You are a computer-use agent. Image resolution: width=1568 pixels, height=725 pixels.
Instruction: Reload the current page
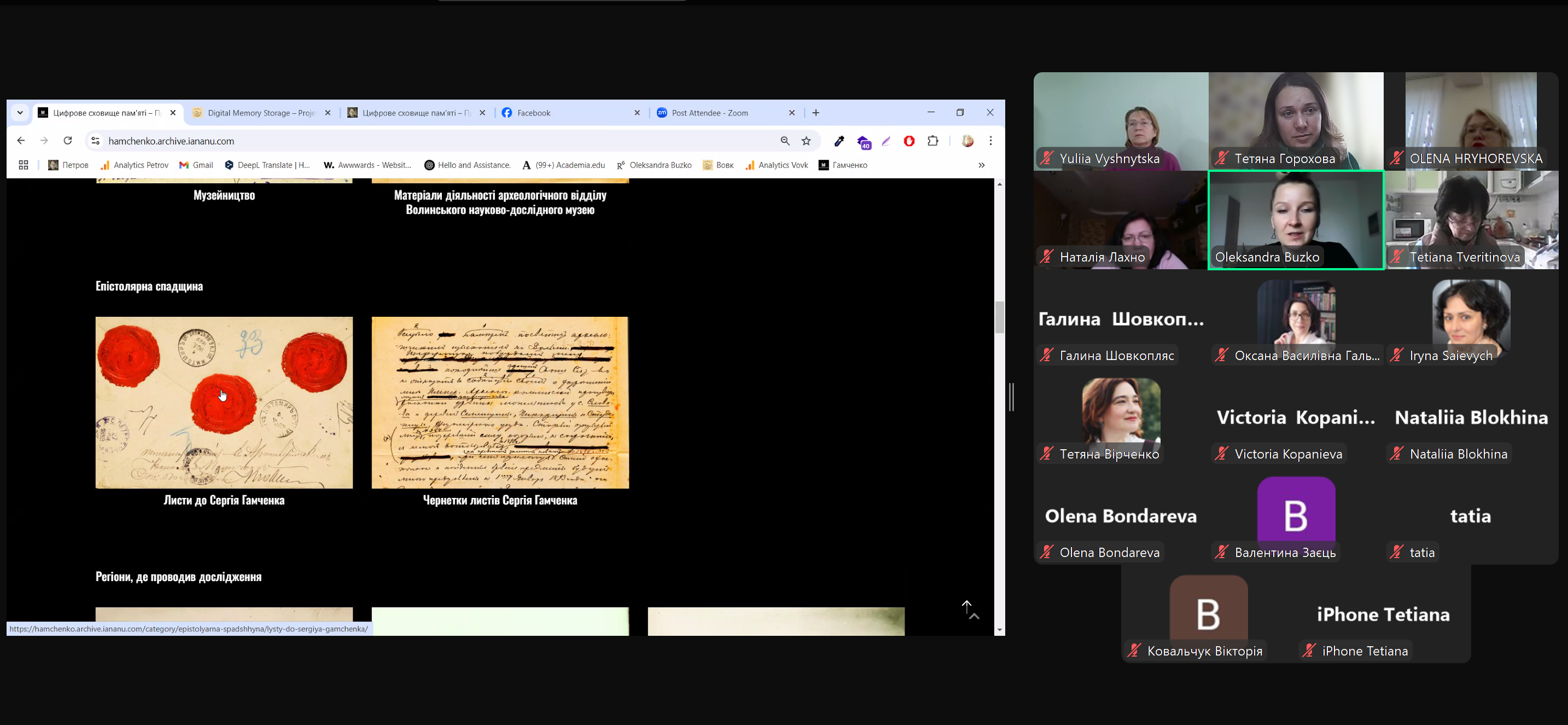68,141
